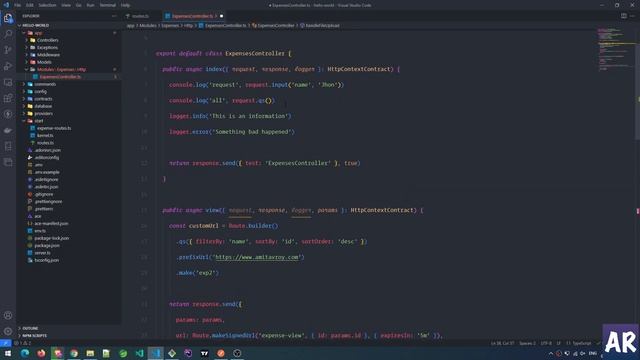Open the Windows Start menu
Viewport: 640px width, 360px height.
(x=8, y=353)
